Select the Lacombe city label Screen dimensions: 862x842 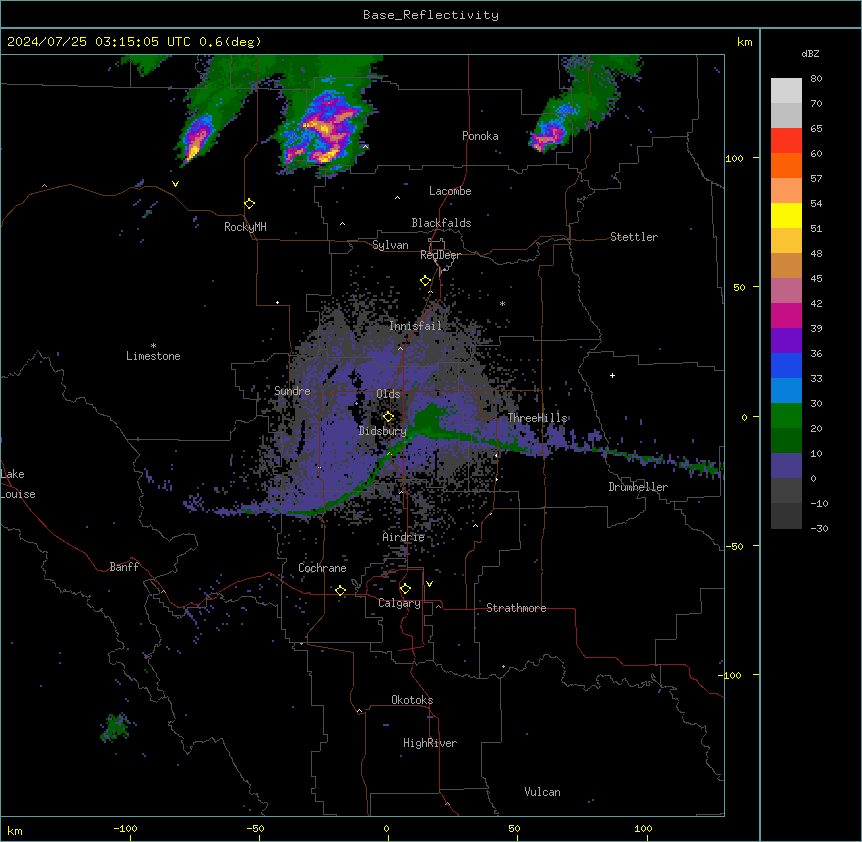click(450, 191)
